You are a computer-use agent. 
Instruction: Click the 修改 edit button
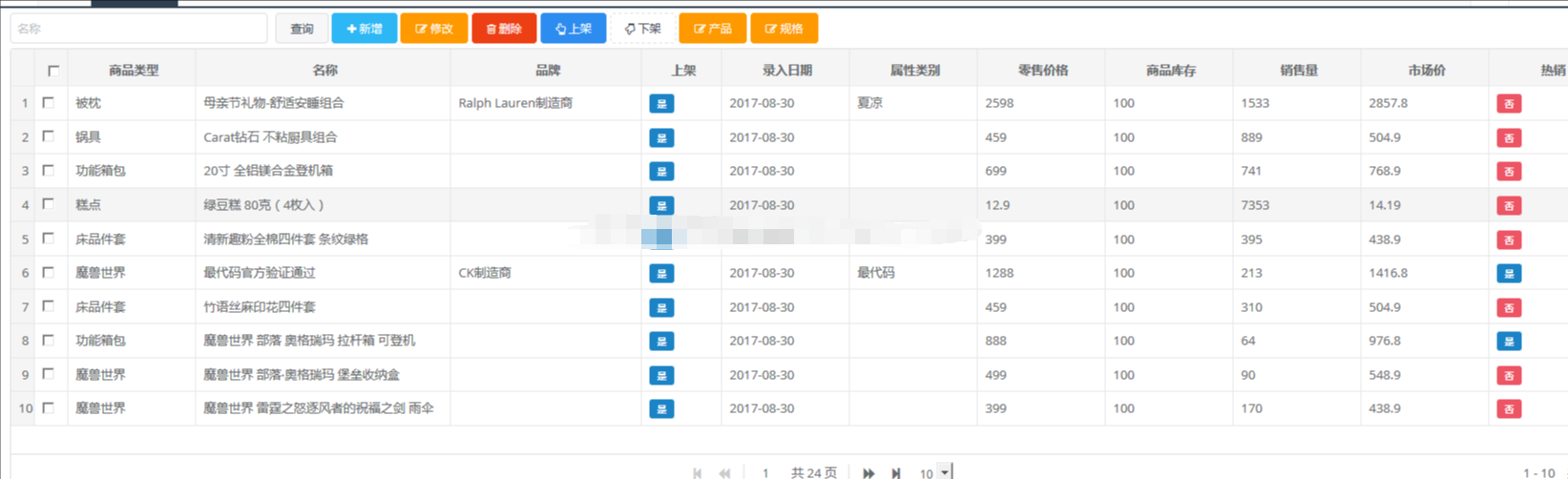click(x=434, y=29)
